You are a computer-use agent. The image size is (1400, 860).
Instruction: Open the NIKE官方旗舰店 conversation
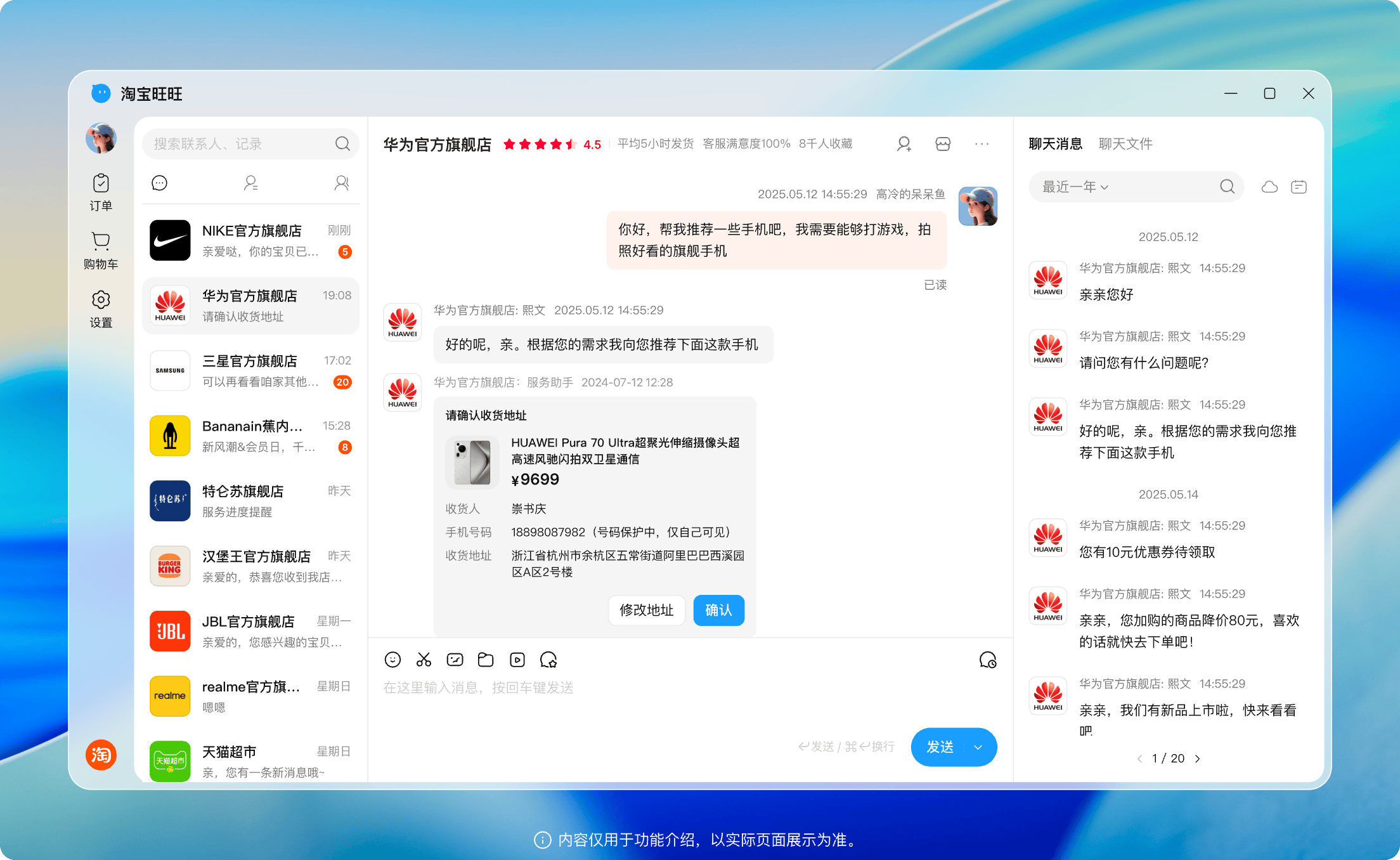(x=250, y=240)
